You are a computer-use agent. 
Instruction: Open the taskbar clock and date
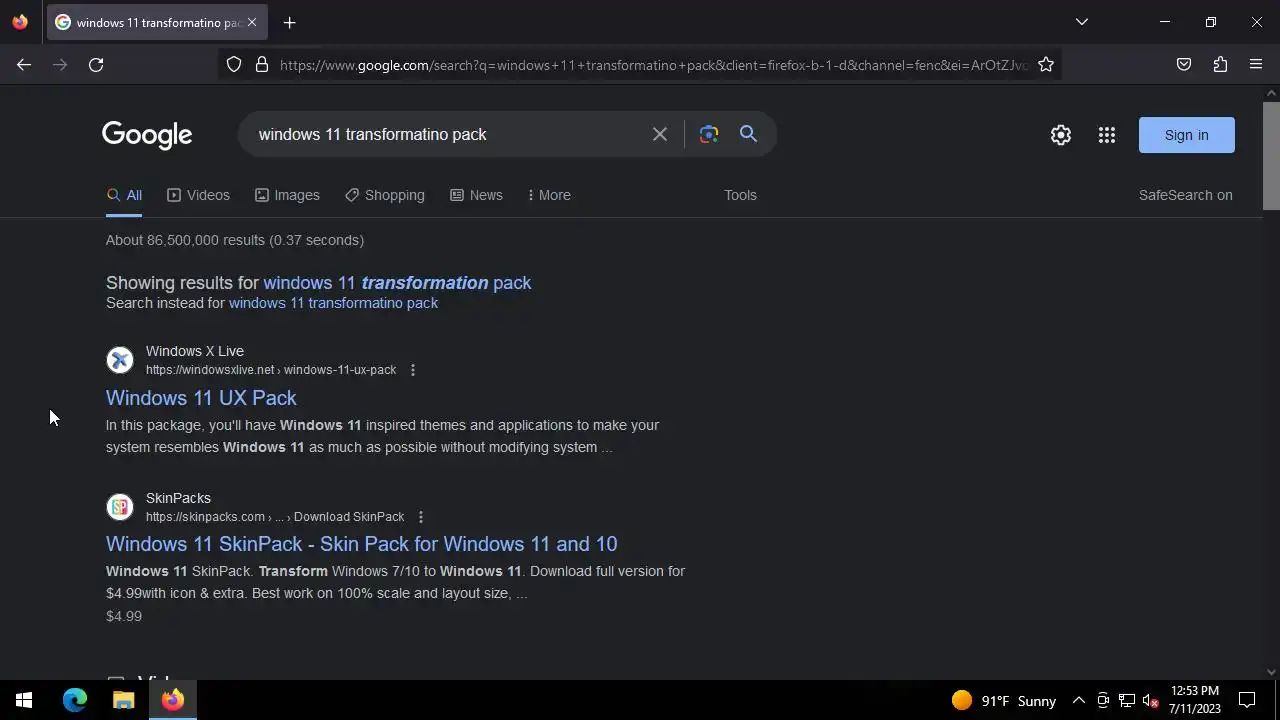1195,700
